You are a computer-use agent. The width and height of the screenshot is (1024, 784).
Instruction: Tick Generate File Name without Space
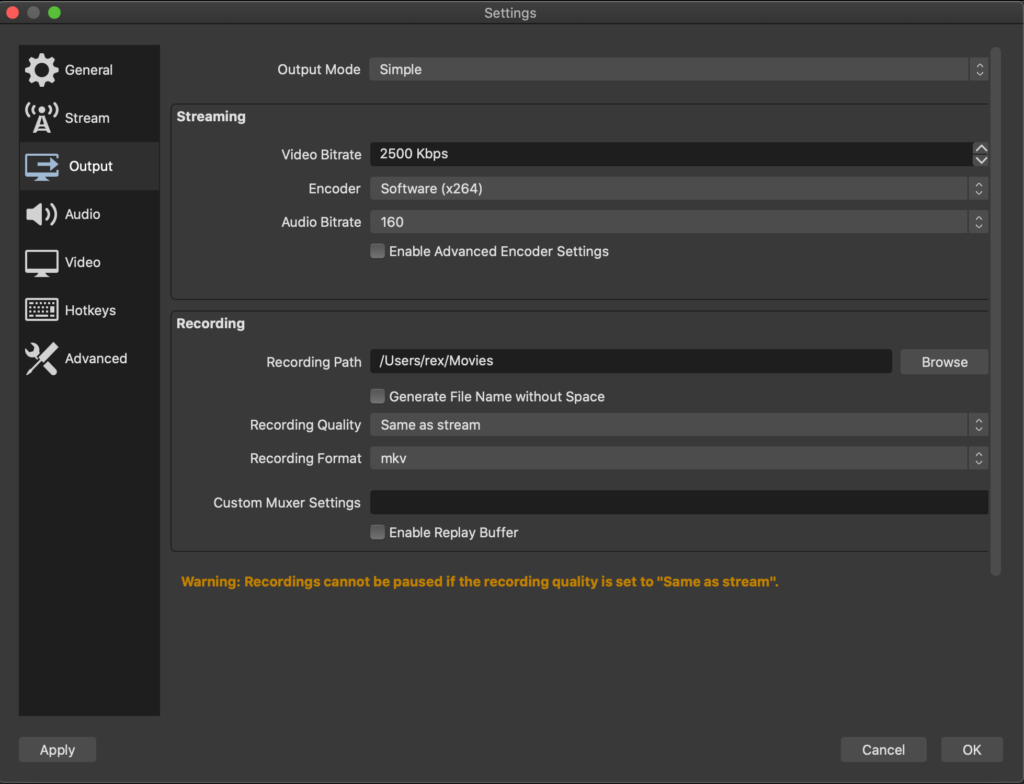click(x=377, y=397)
